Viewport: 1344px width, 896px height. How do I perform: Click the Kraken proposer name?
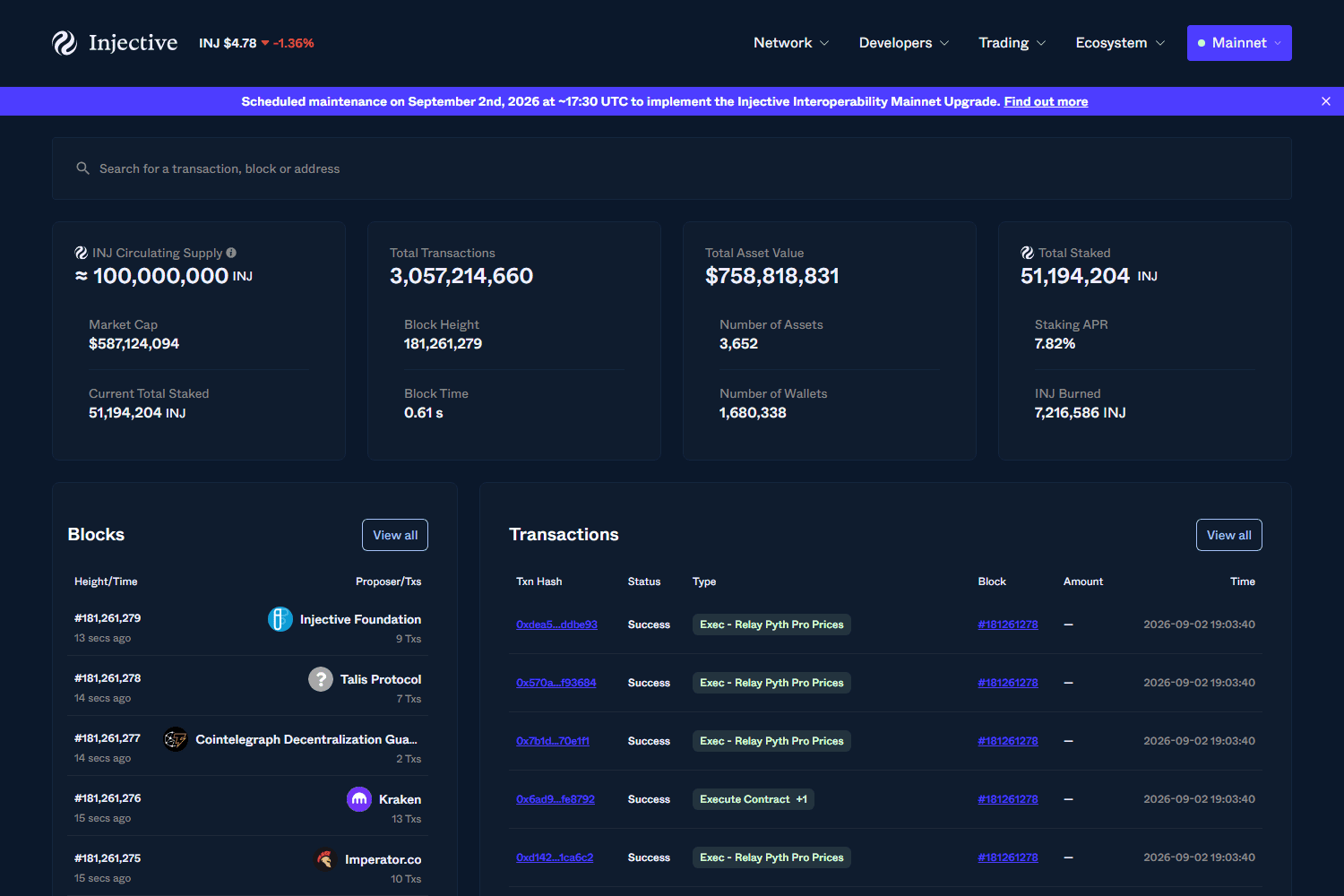point(400,799)
